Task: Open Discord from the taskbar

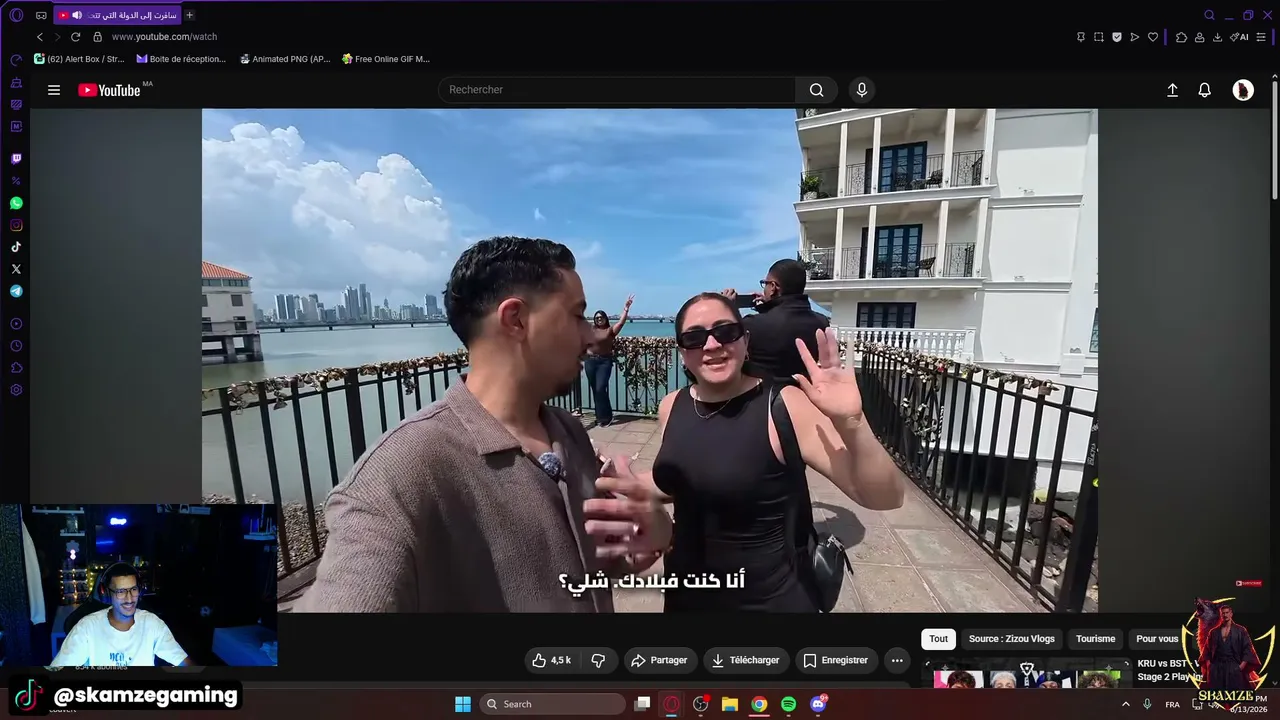Action: (818, 704)
